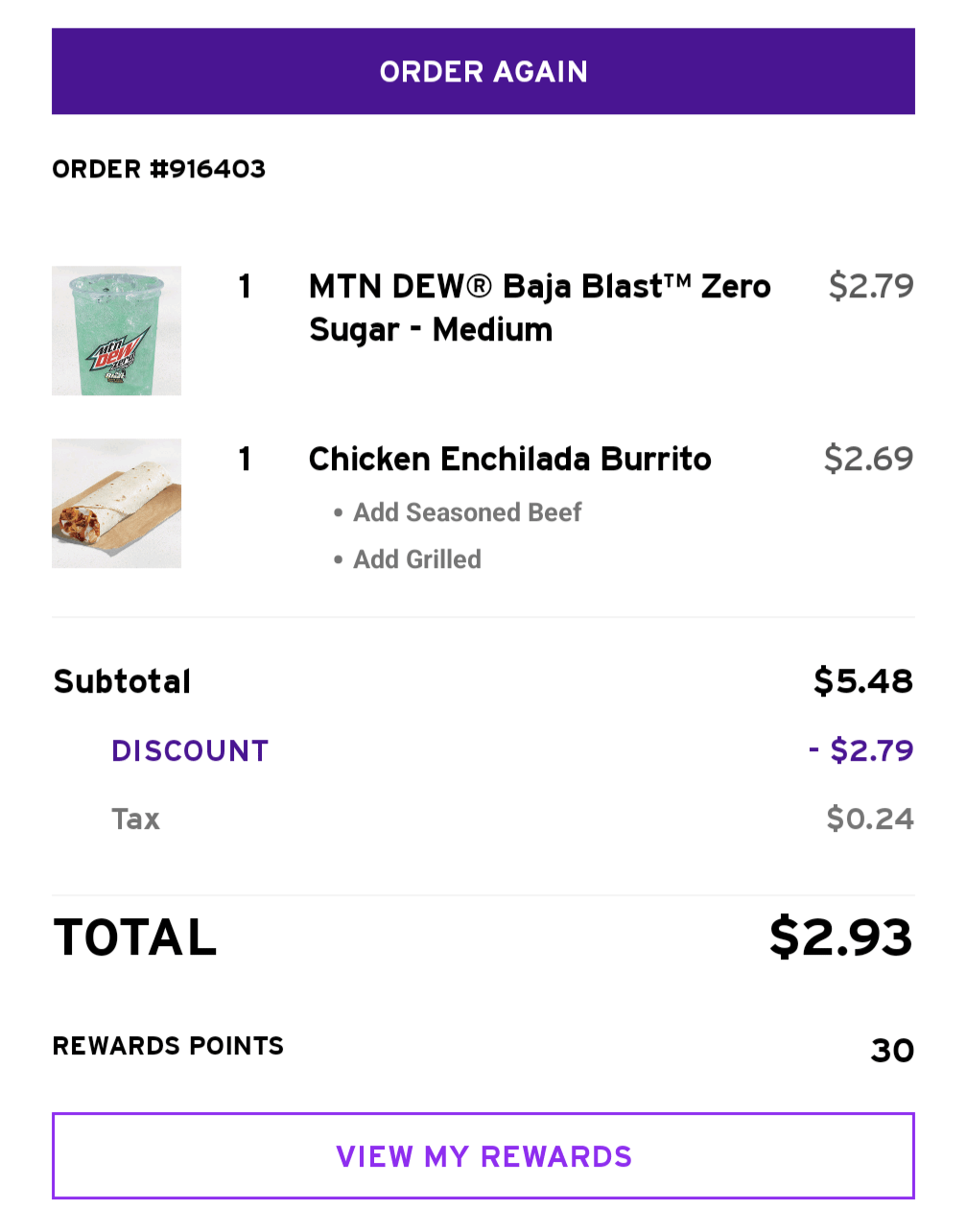Viewport: 967px width, 1232px height.
Task: Click the Tax label
Action: 135,818
